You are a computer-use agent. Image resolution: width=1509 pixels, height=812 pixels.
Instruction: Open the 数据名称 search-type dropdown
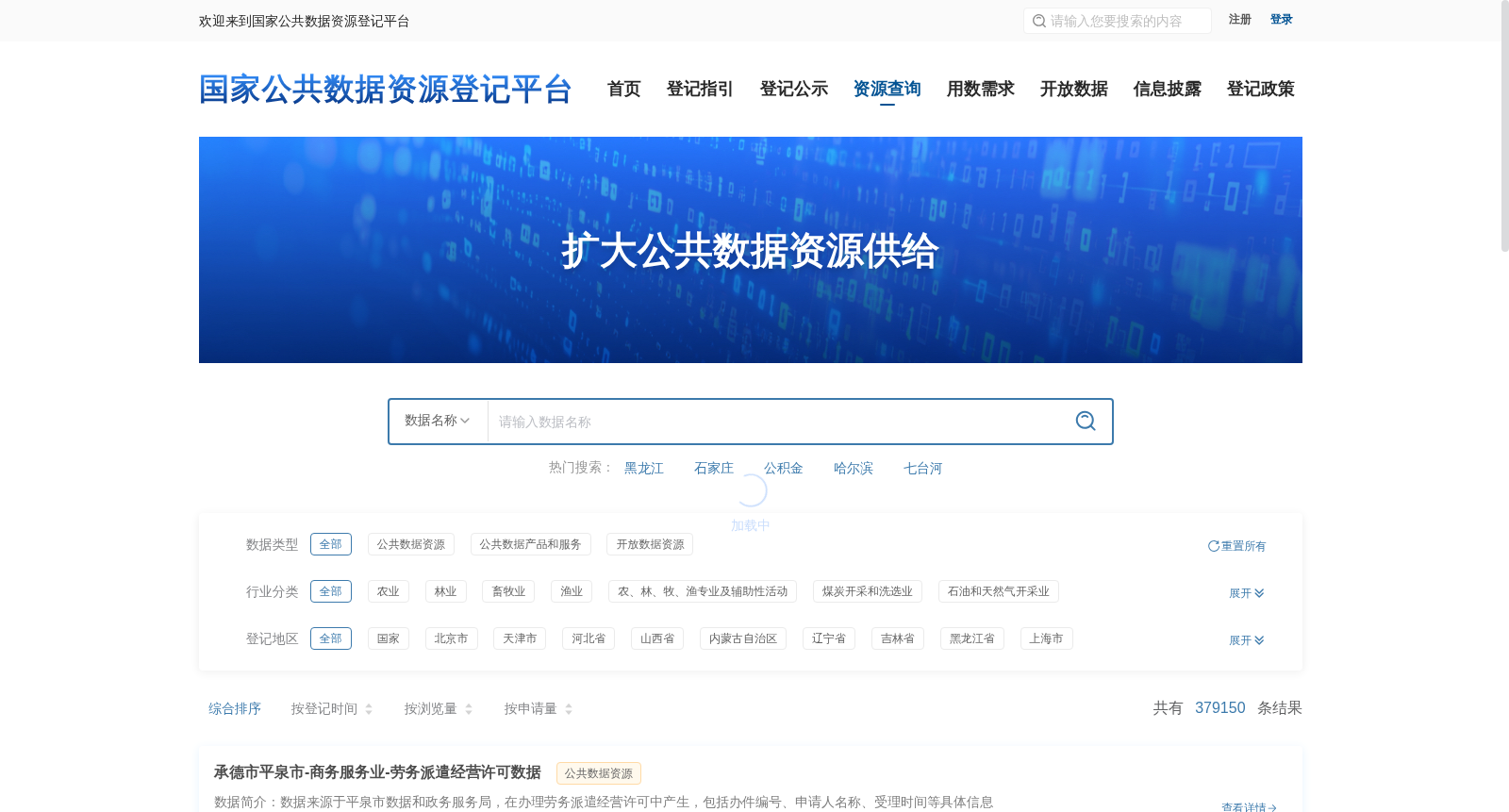coord(438,421)
